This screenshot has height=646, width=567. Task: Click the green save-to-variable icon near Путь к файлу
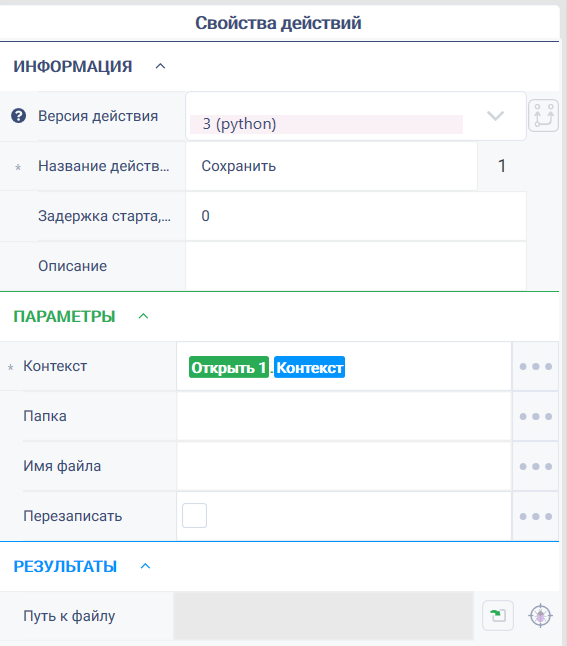498,616
